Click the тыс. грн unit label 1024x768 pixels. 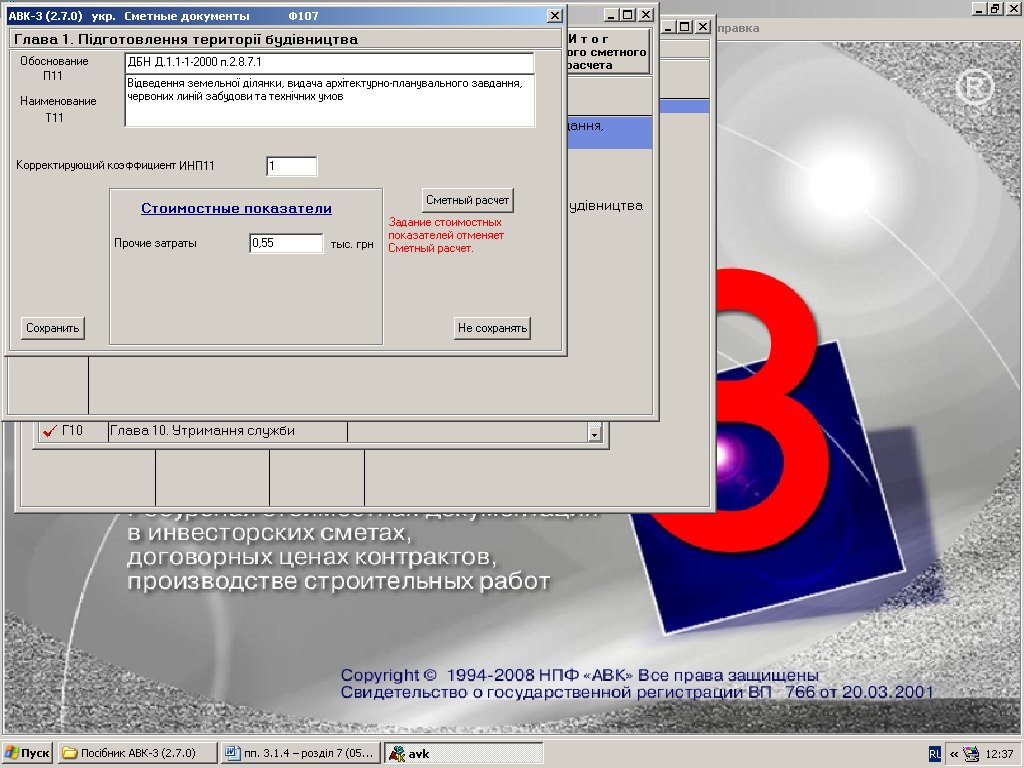point(352,244)
